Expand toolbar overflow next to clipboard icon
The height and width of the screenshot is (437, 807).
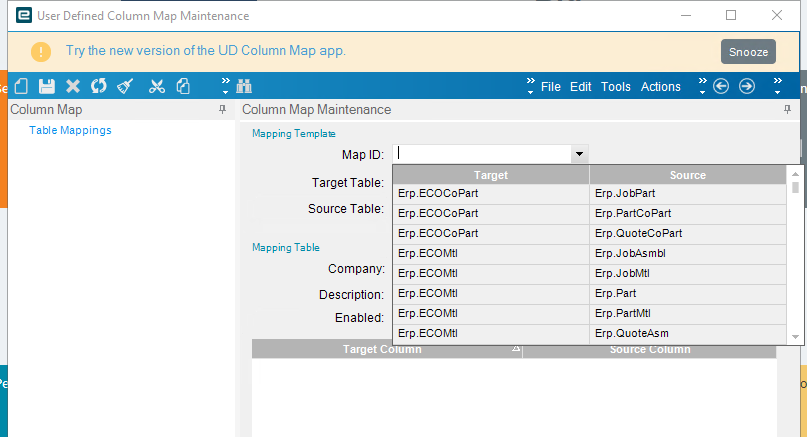[x=225, y=86]
